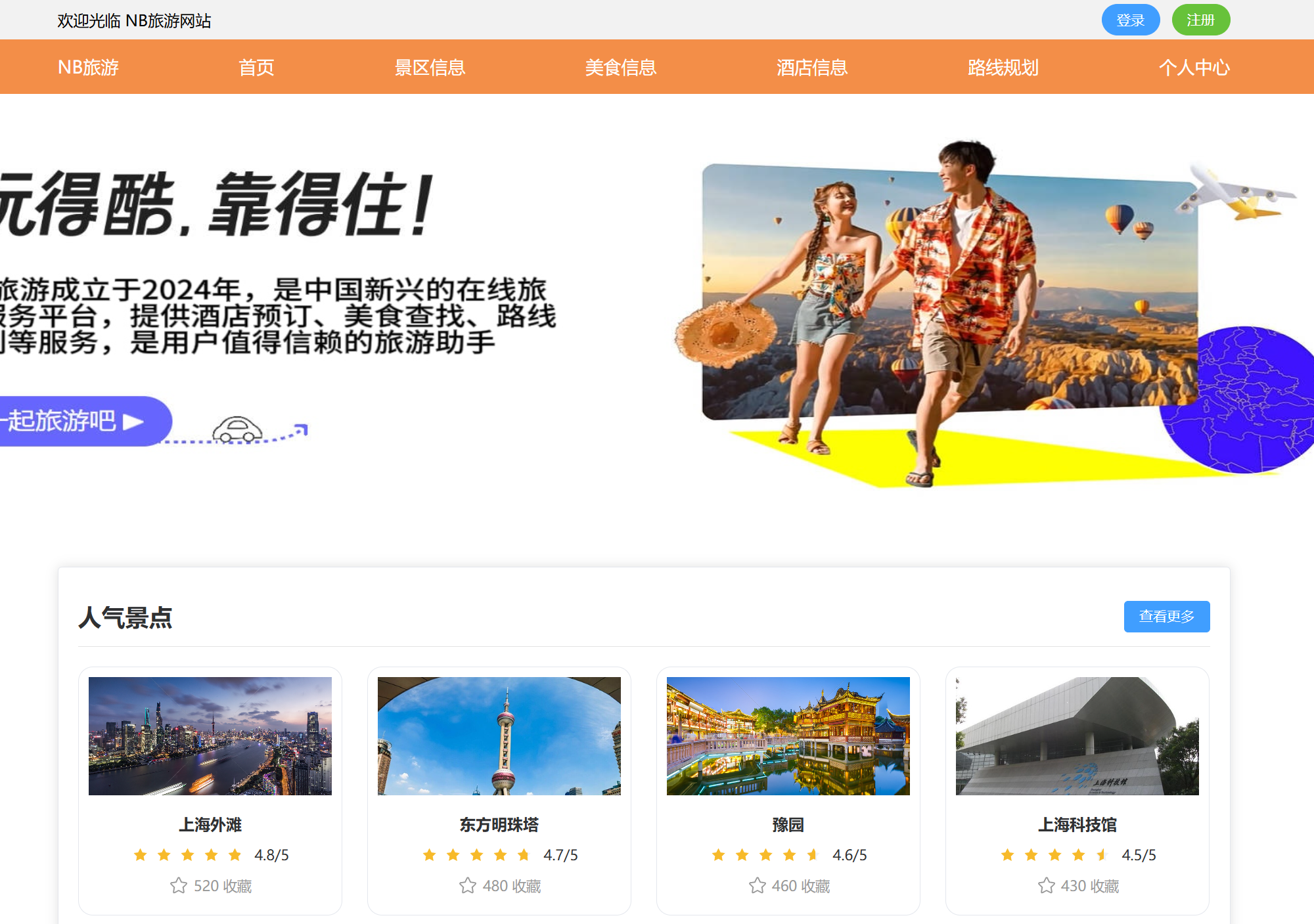Screen dimensions: 1314x924
Task: Click the 登录 button
Action: [1130, 20]
